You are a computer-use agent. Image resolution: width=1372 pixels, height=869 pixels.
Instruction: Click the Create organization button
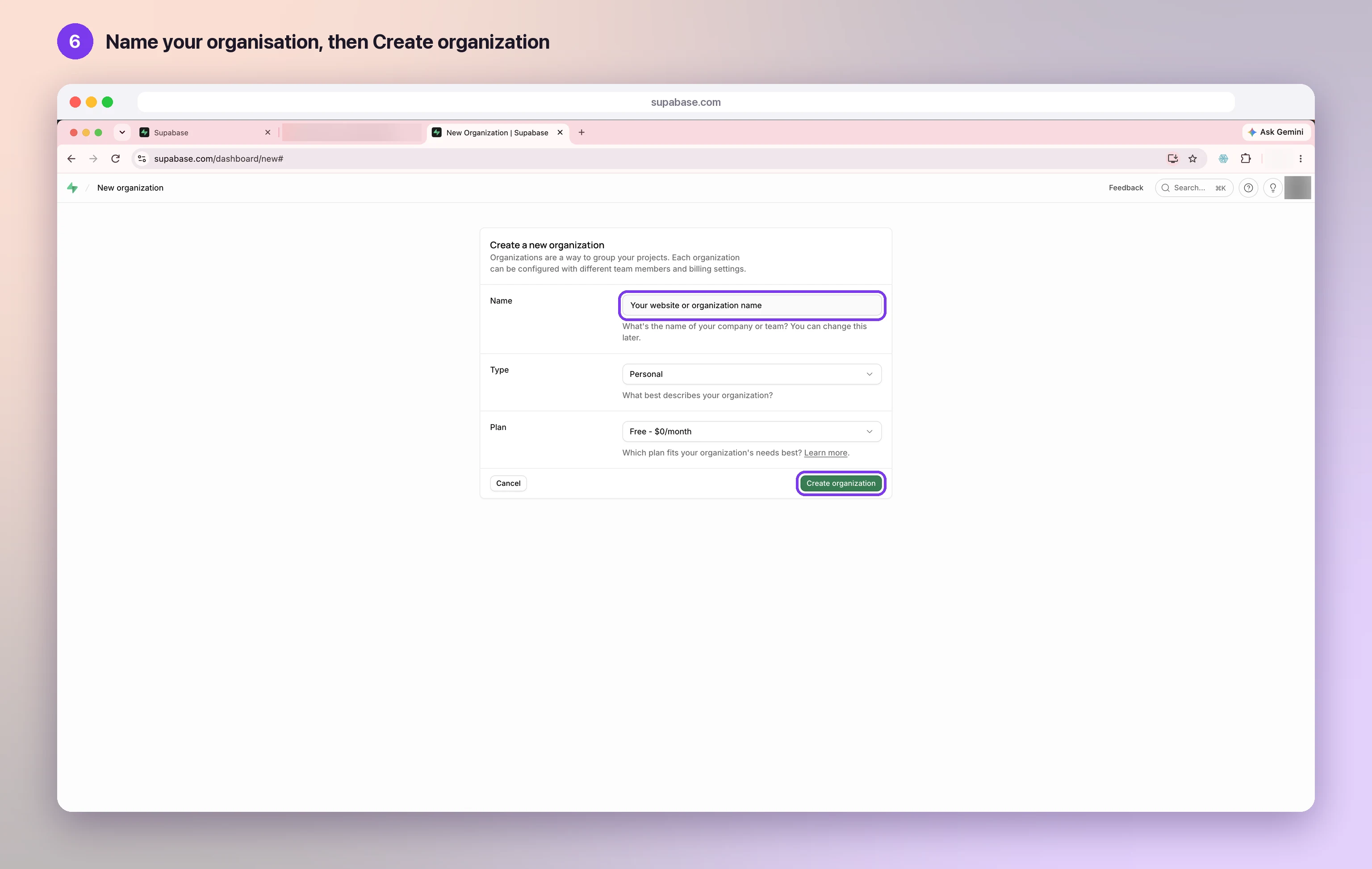click(x=841, y=483)
